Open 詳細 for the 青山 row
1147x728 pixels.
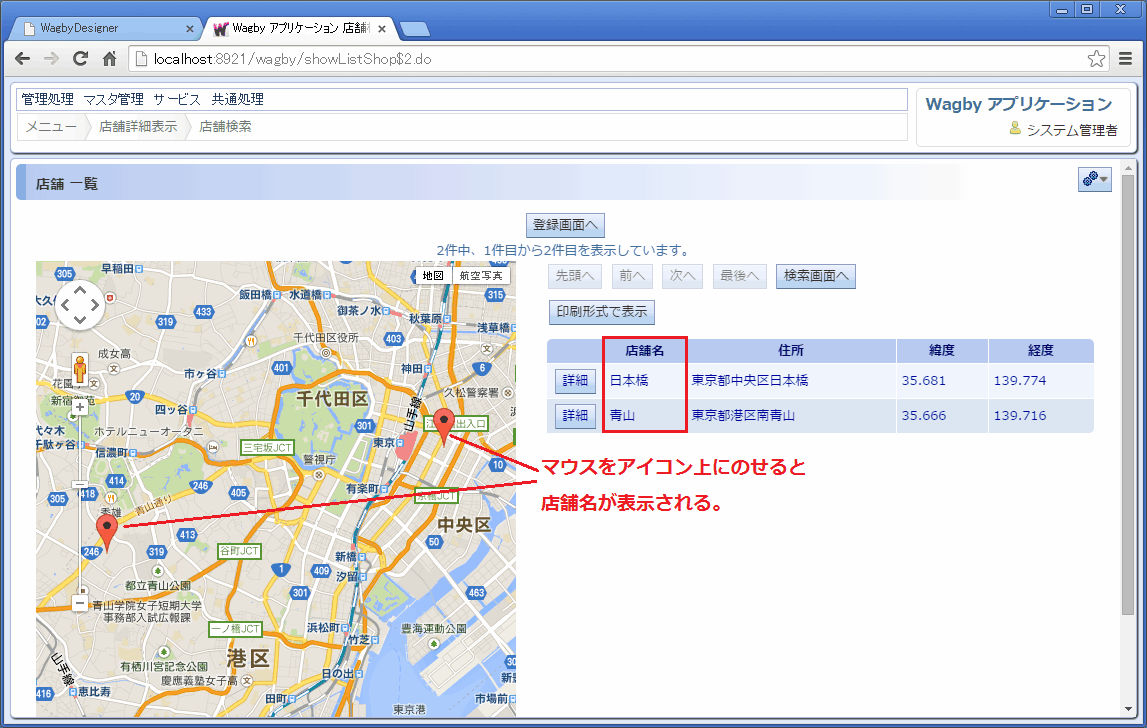click(x=575, y=416)
